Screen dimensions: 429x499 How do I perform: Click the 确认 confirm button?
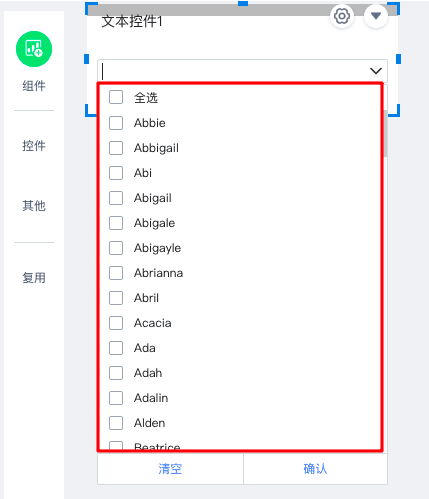[x=315, y=469]
